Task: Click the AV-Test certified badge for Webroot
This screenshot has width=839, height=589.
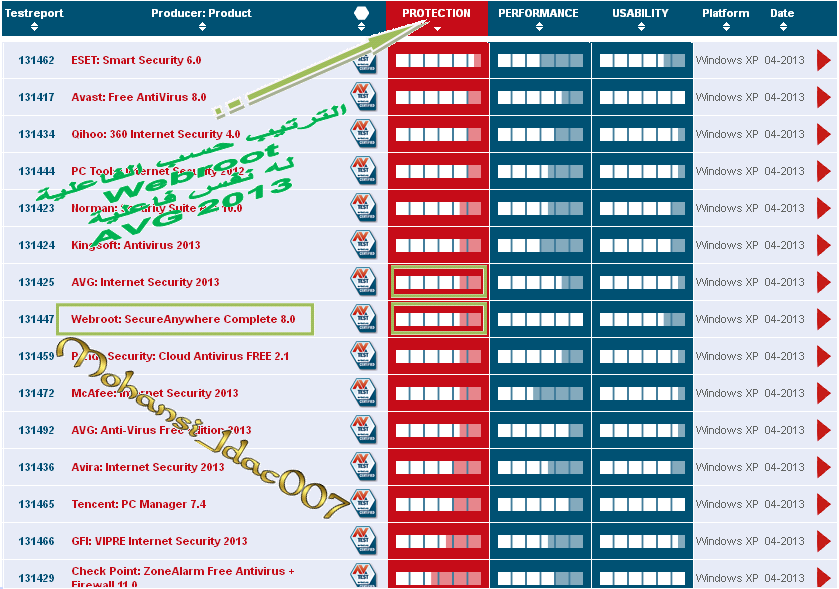Action: tap(363, 319)
